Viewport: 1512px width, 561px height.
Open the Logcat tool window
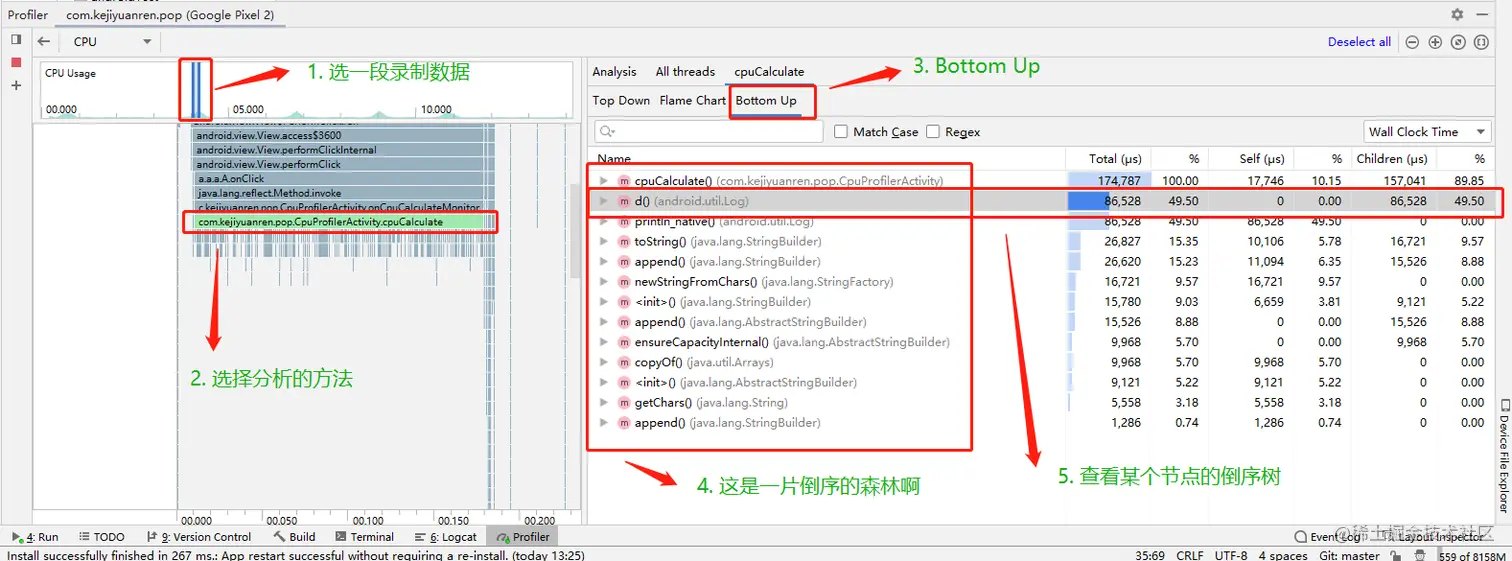[x=446, y=537]
